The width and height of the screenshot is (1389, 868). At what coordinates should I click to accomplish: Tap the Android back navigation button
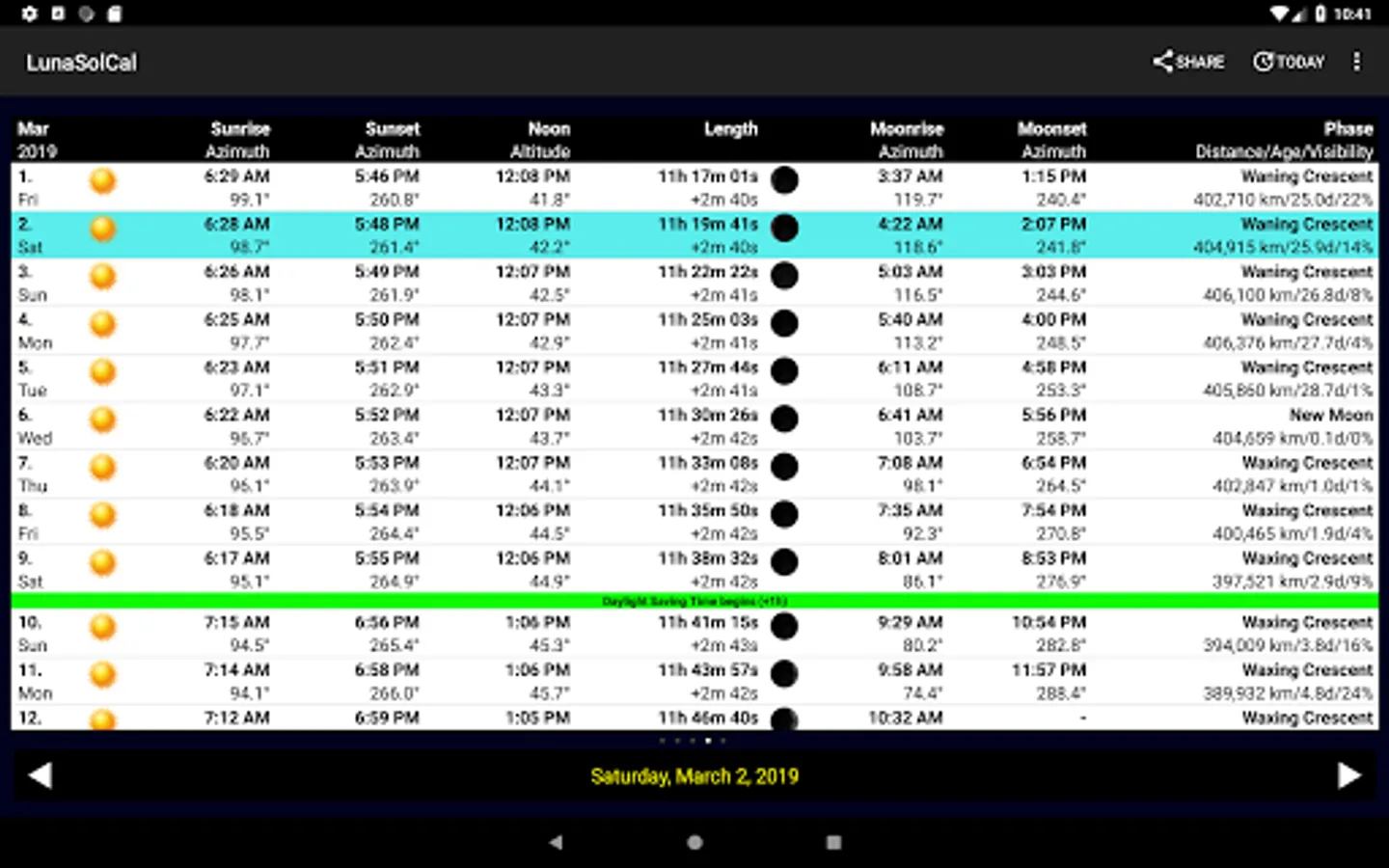556,842
